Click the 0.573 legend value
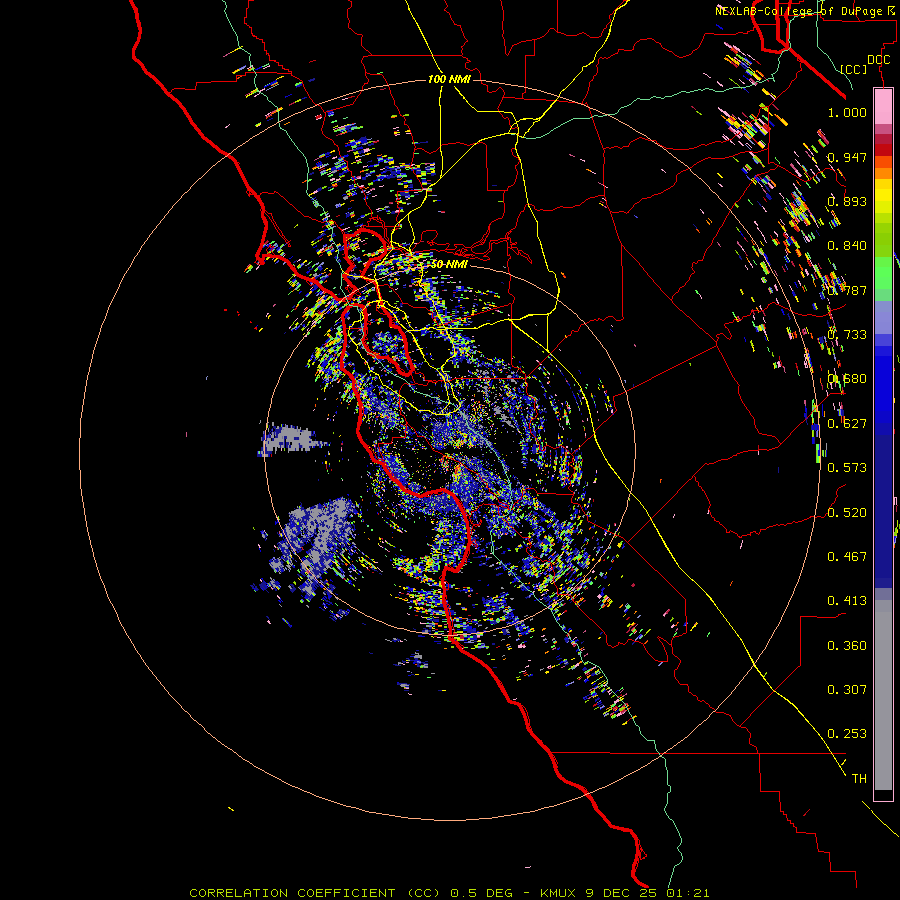The height and width of the screenshot is (900, 900). click(x=847, y=468)
